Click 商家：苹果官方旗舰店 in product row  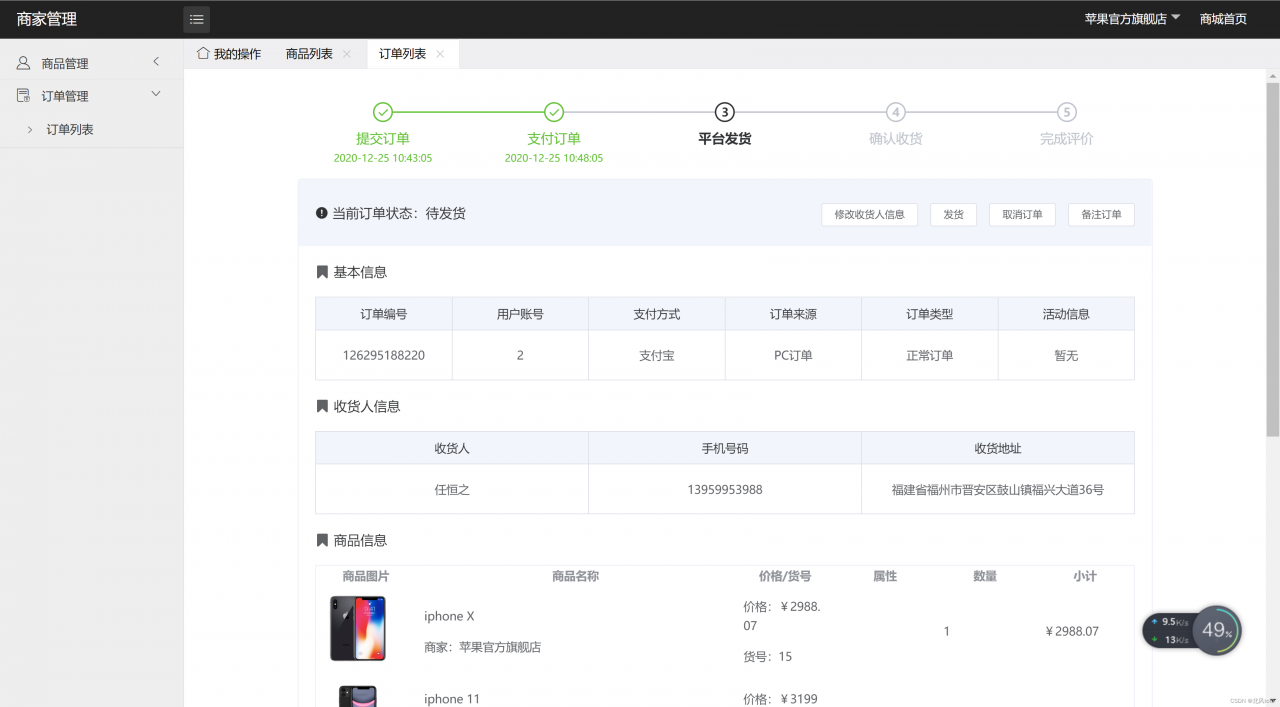tap(483, 647)
